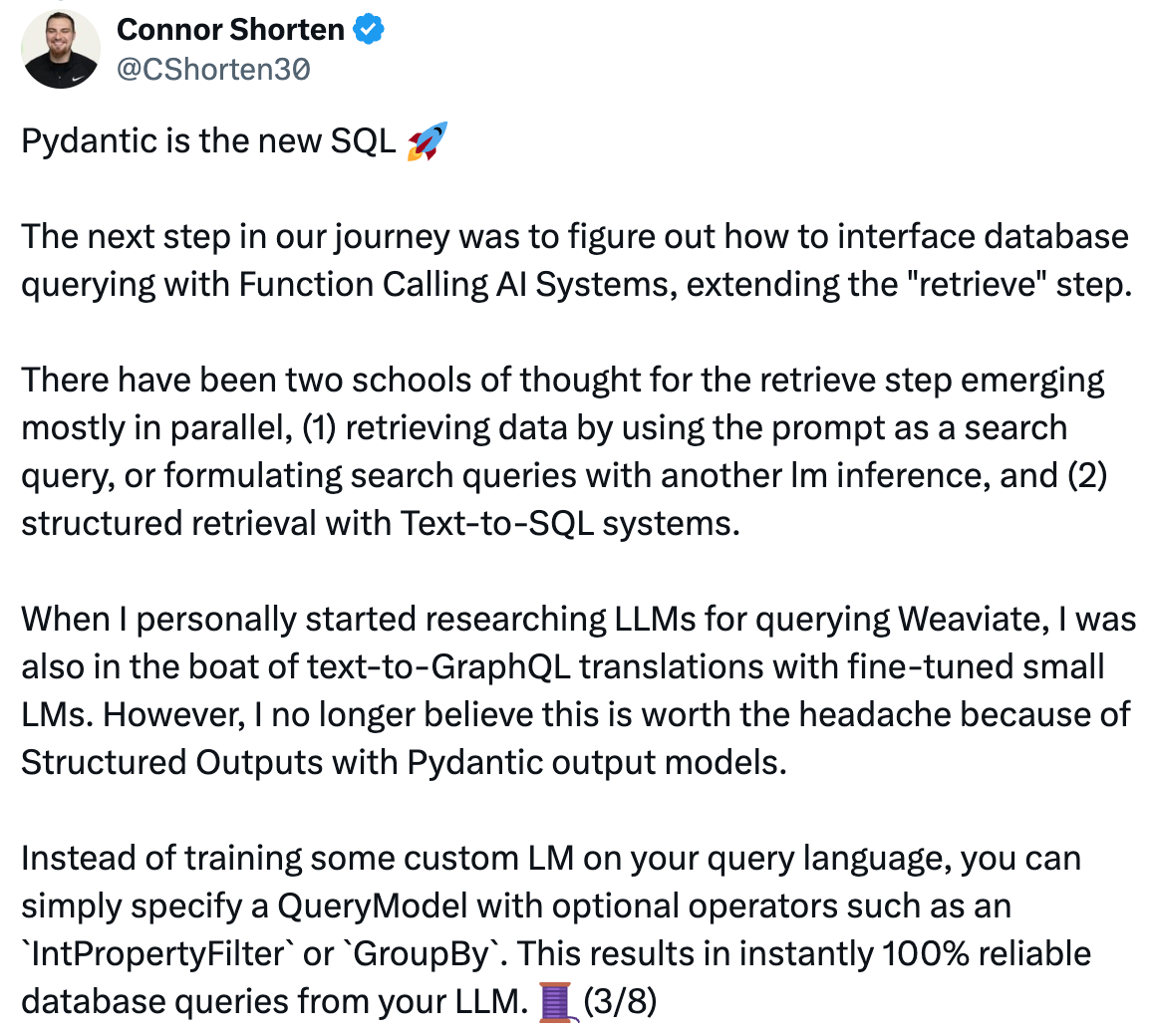Click the word 'Weaviate' in the tweet

click(974, 619)
